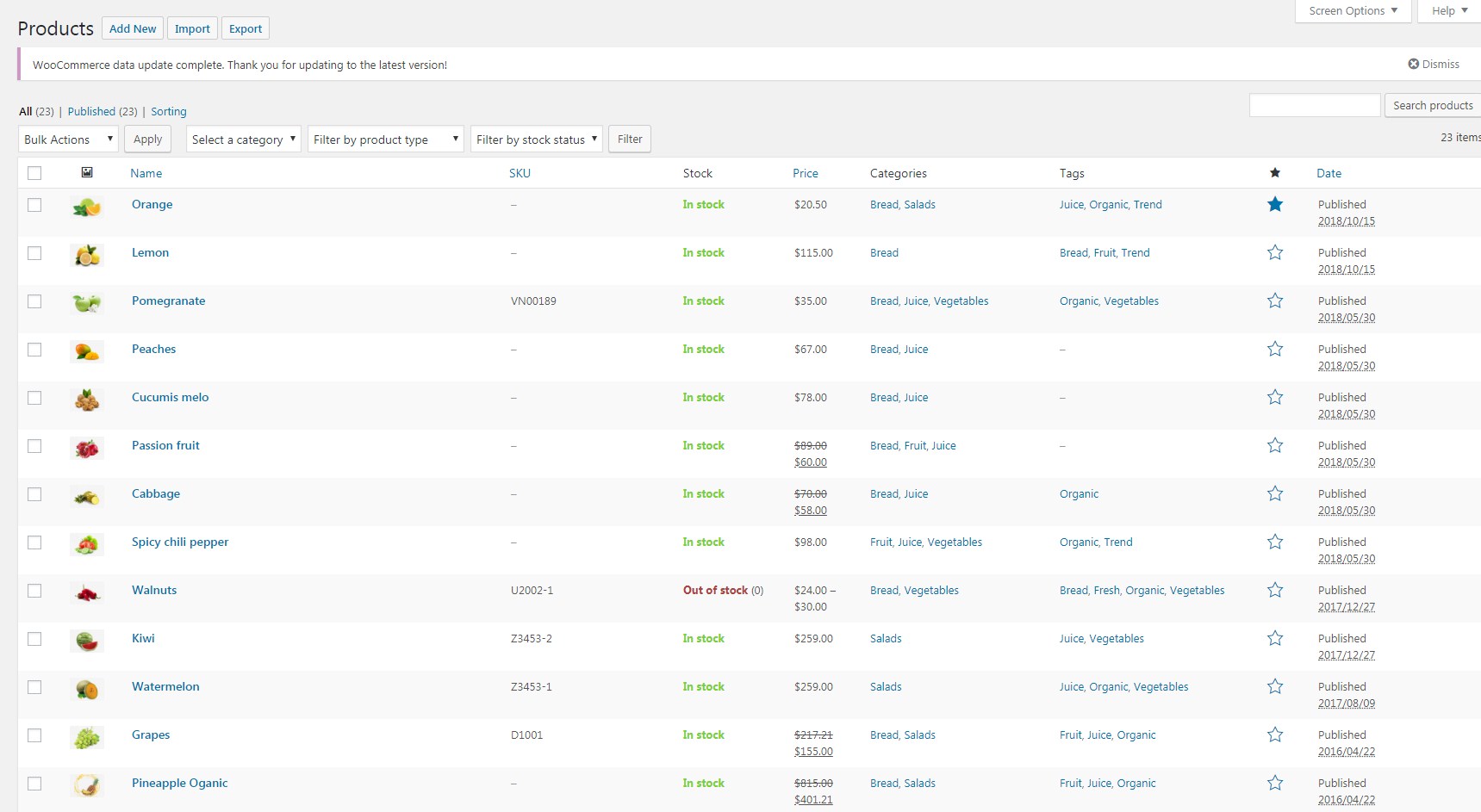Screen dimensions: 1481x812
Task: Tick the checkbox for Cabbage
Action: [x=34, y=494]
